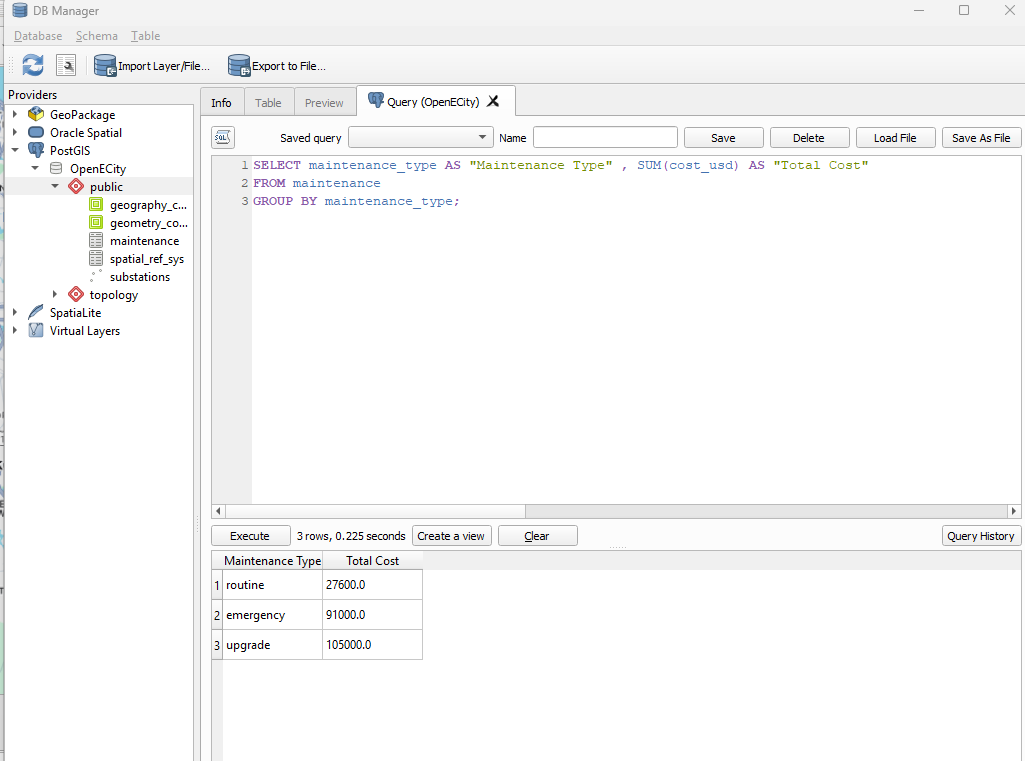Select the upgrade result cell
The width and height of the screenshot is (1025, 761).
coord(273,645)
